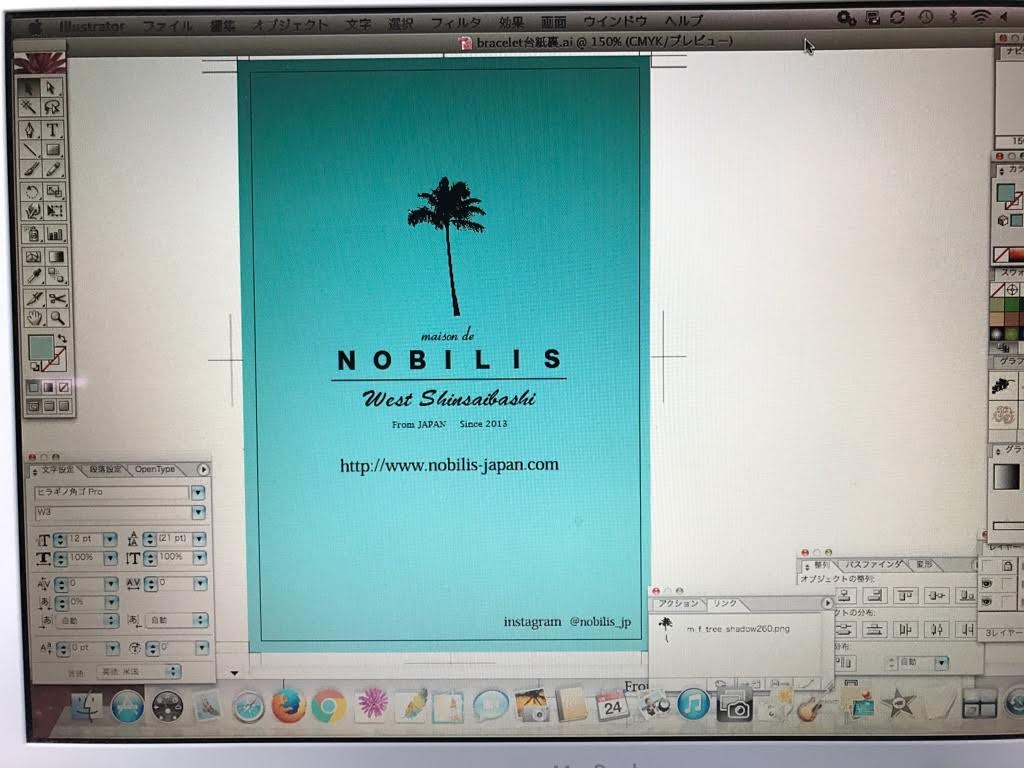
Task: Click the swap fill and stroke arrows
Action: pos(62,338)
